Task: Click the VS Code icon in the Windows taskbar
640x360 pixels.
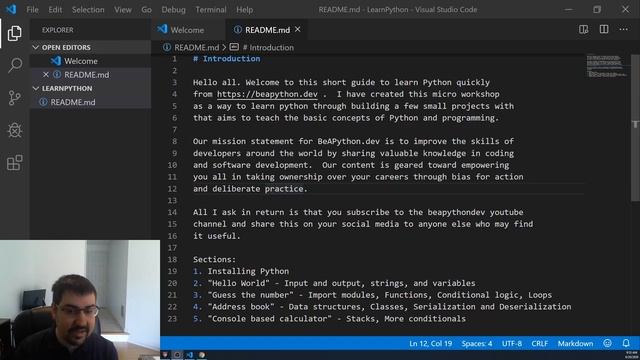Action: (189, 355)
